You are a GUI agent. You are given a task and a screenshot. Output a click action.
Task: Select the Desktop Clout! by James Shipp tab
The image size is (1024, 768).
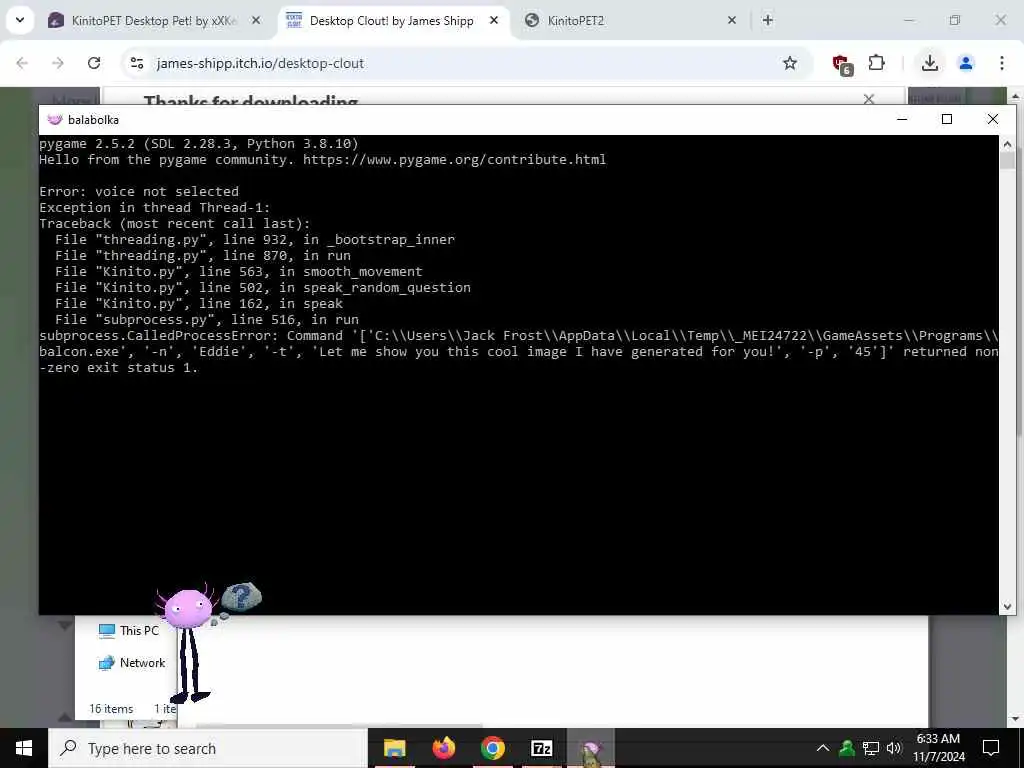[x=393, y=21]
